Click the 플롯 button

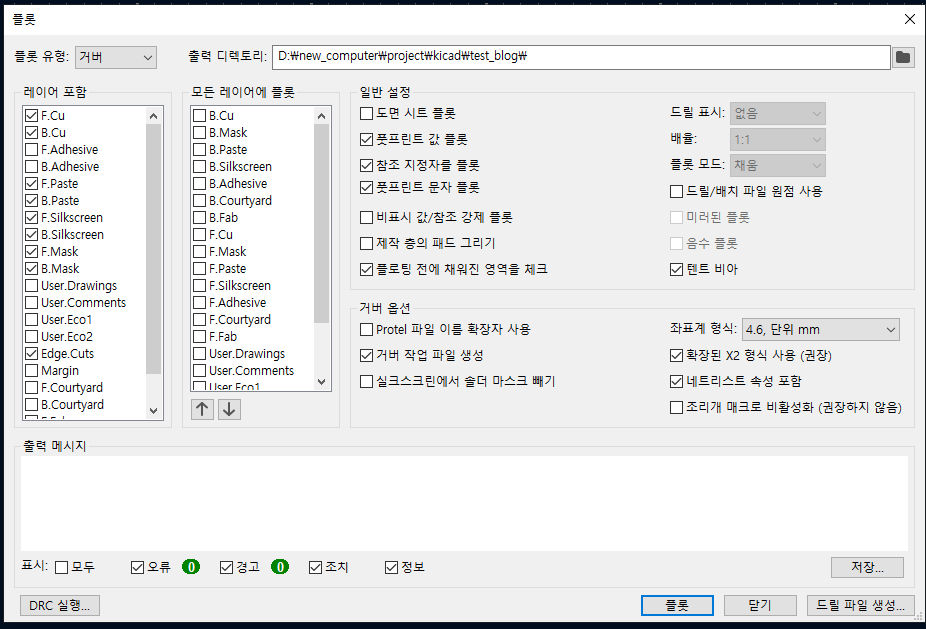pos(677,605)
